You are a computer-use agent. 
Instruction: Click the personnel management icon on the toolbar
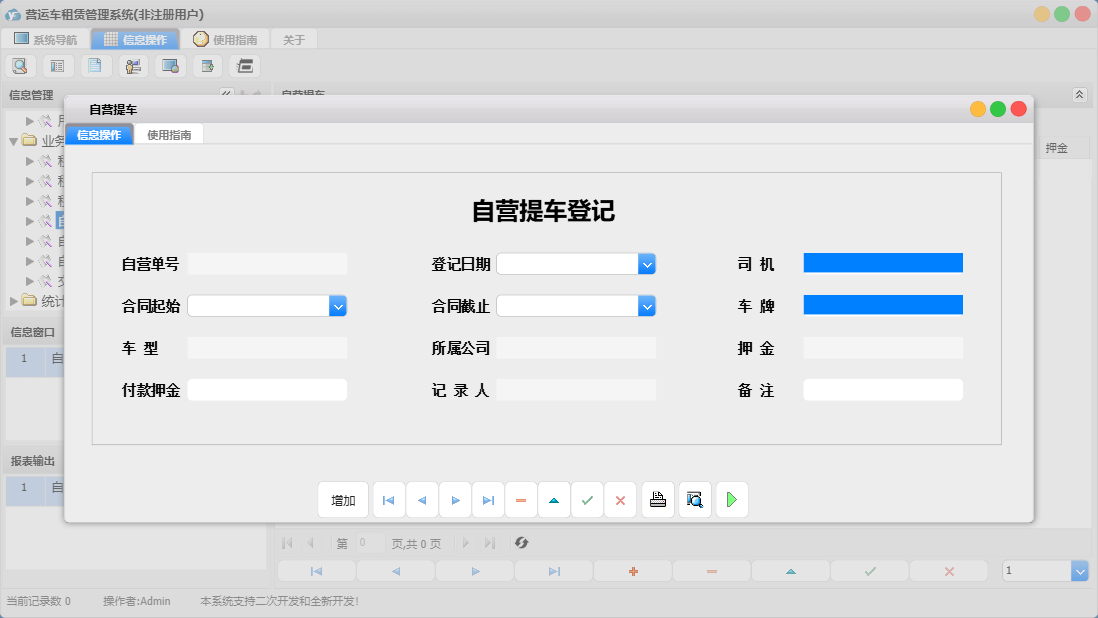coord(133,65)
